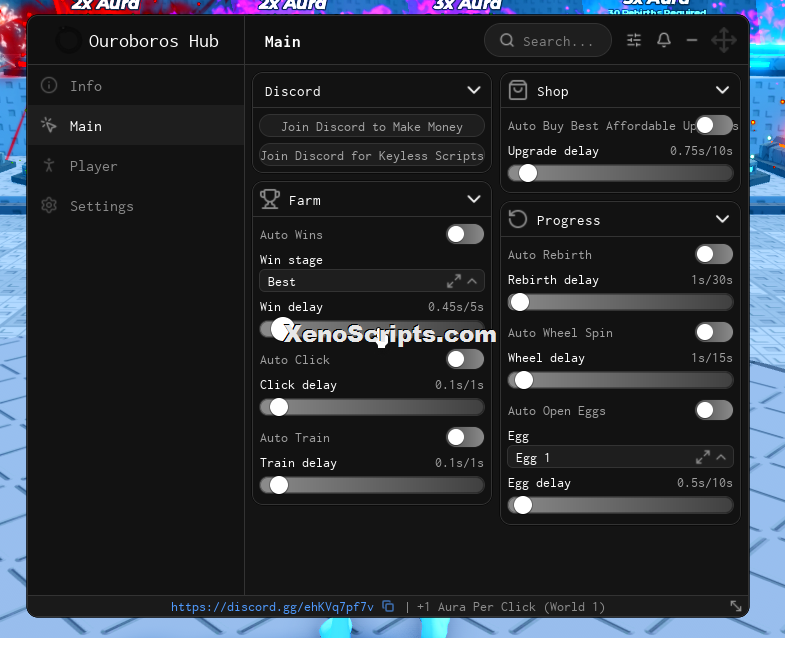This screenshot has height=668, width=785.
Task: Click the resize arrows icon in footer
Action: 735,606
